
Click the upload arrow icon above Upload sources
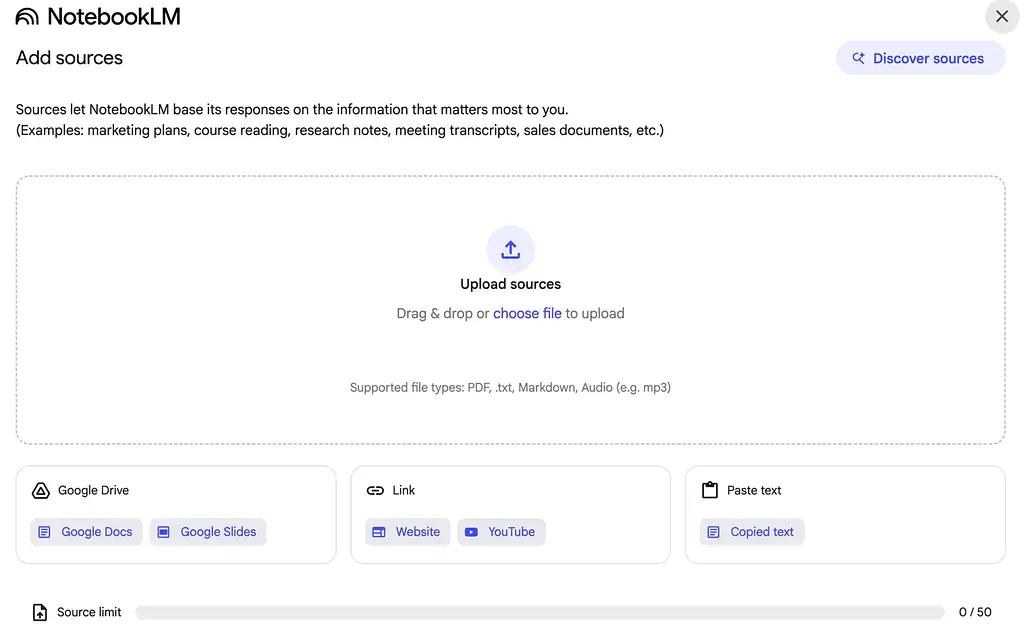(510, 249)
